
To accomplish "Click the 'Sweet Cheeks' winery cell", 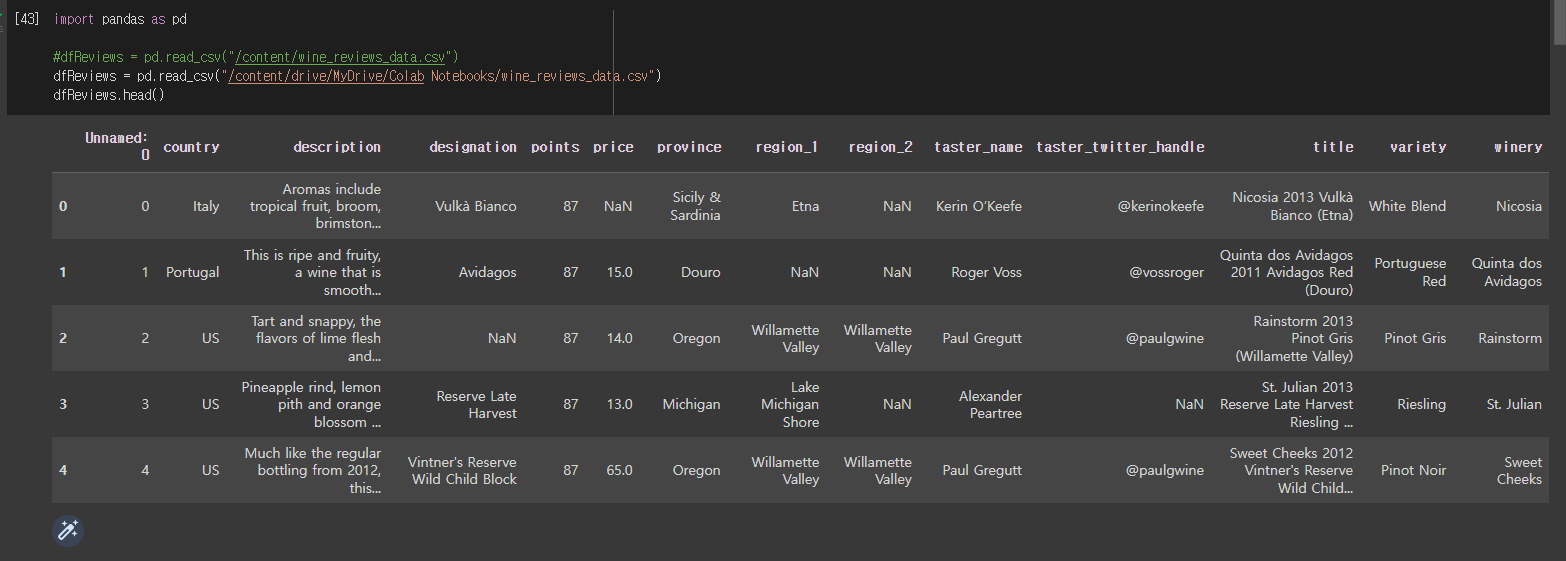I will 1519,470.
